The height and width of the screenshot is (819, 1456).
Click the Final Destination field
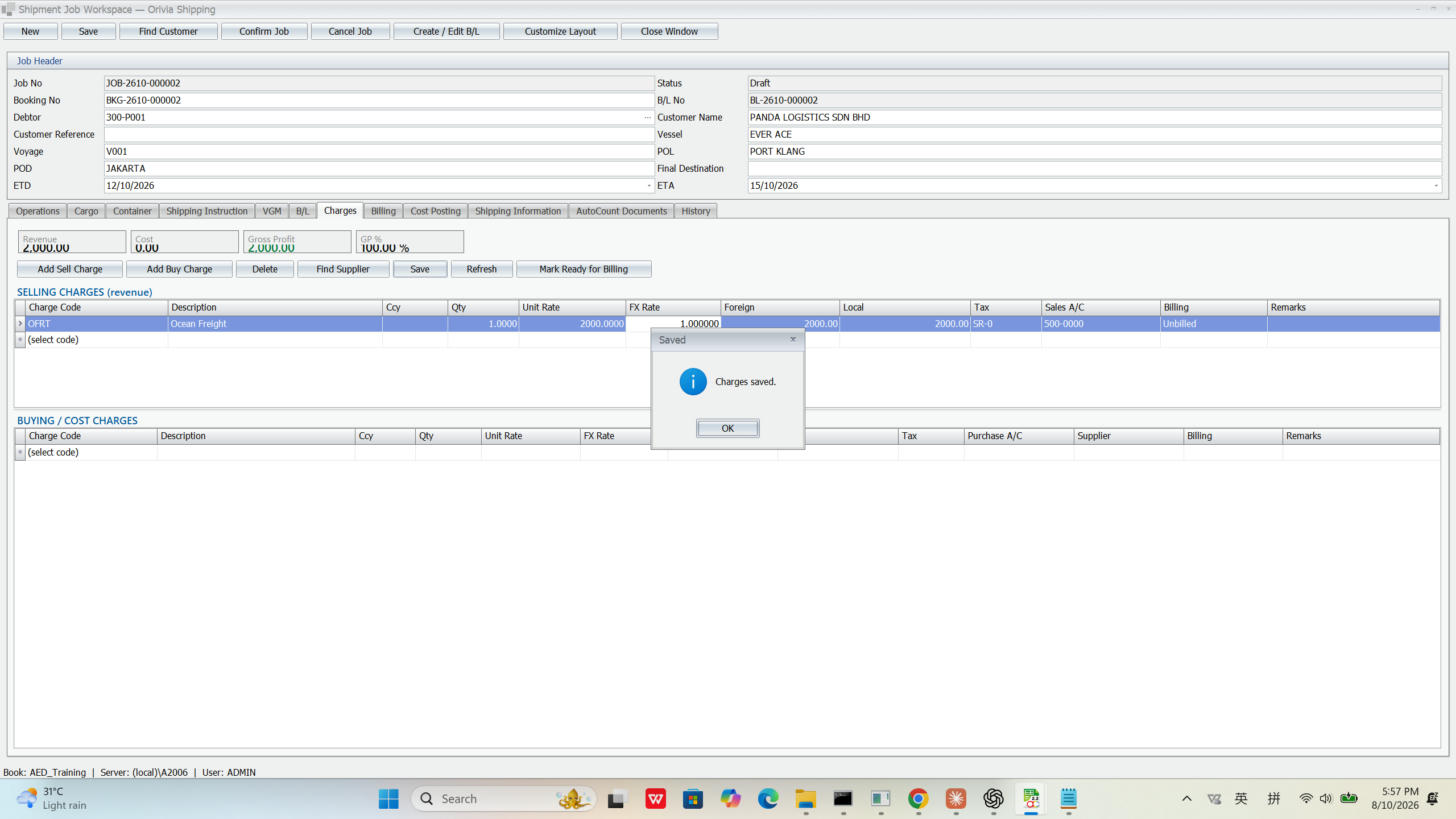click(1095, 169)
